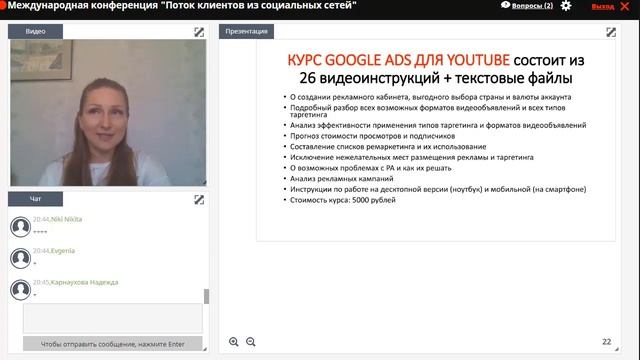This screenshot has height=360, width=640.
Task: Click the Выход exit link
Action: pyautogui.click(x=603, y=7)
